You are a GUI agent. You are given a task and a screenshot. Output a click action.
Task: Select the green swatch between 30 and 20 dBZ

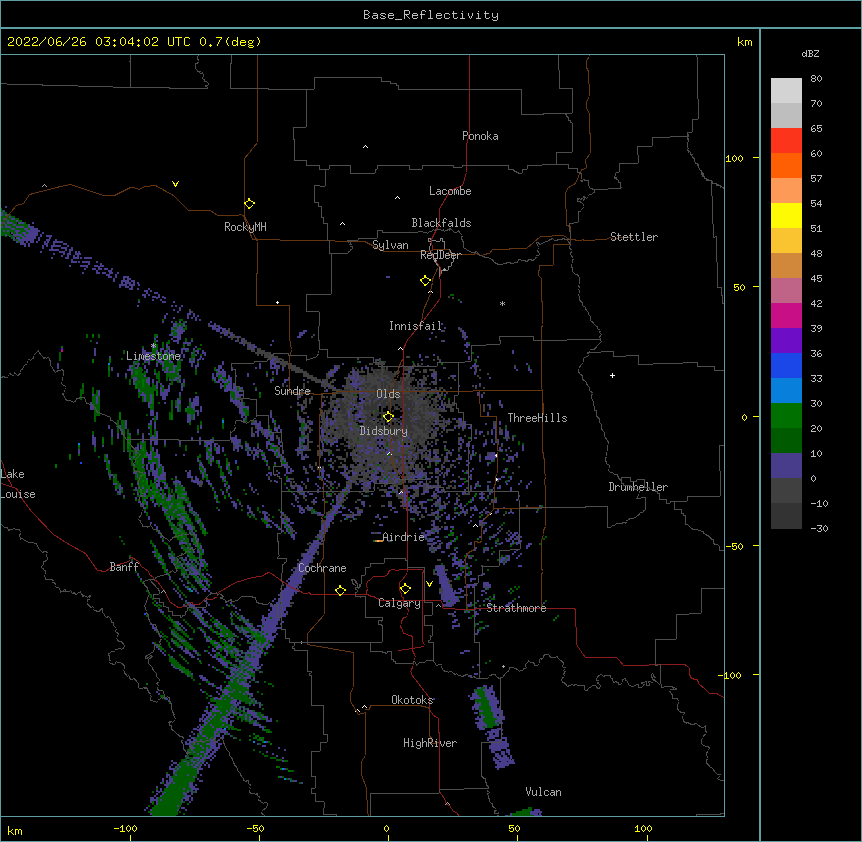point(786,416)
